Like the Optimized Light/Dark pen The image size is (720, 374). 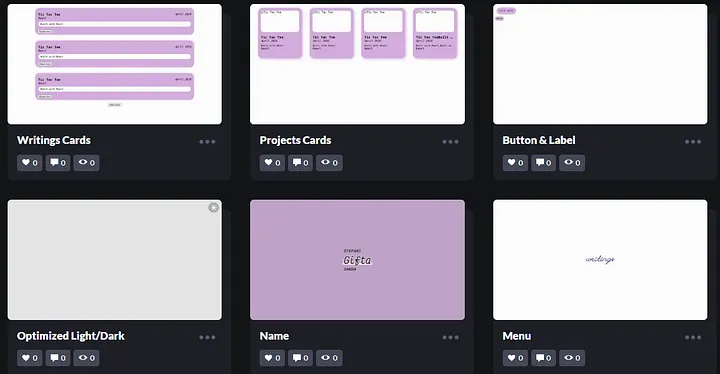[29, 358]
